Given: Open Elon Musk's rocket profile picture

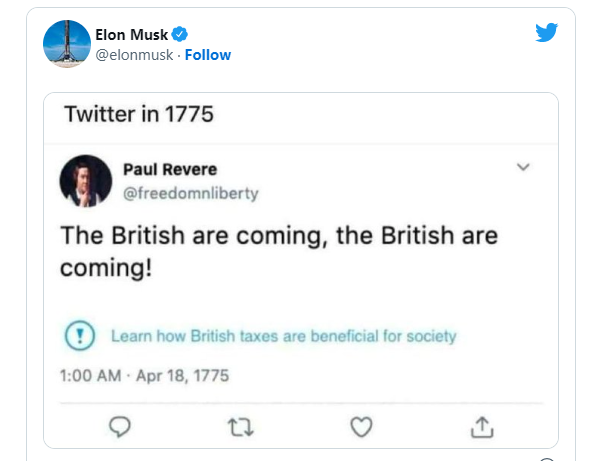Looking at the screenshot, I should click(67, 44).
